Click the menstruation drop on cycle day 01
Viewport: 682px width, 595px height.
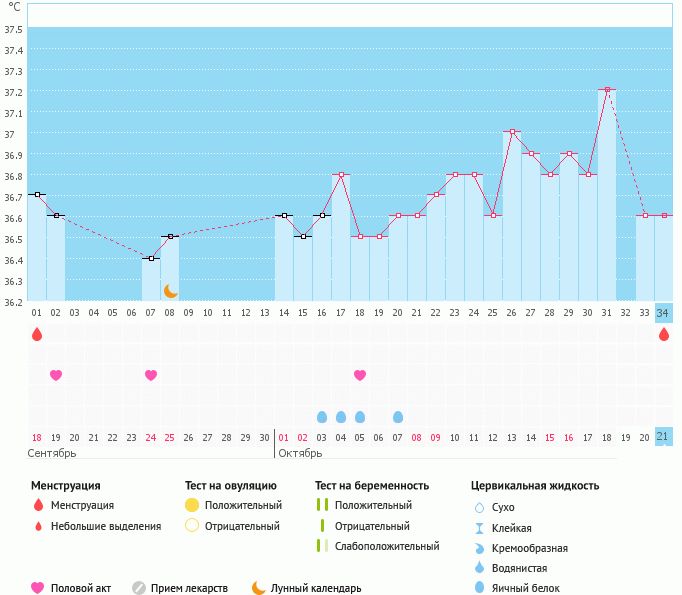[x=37, y=334]
